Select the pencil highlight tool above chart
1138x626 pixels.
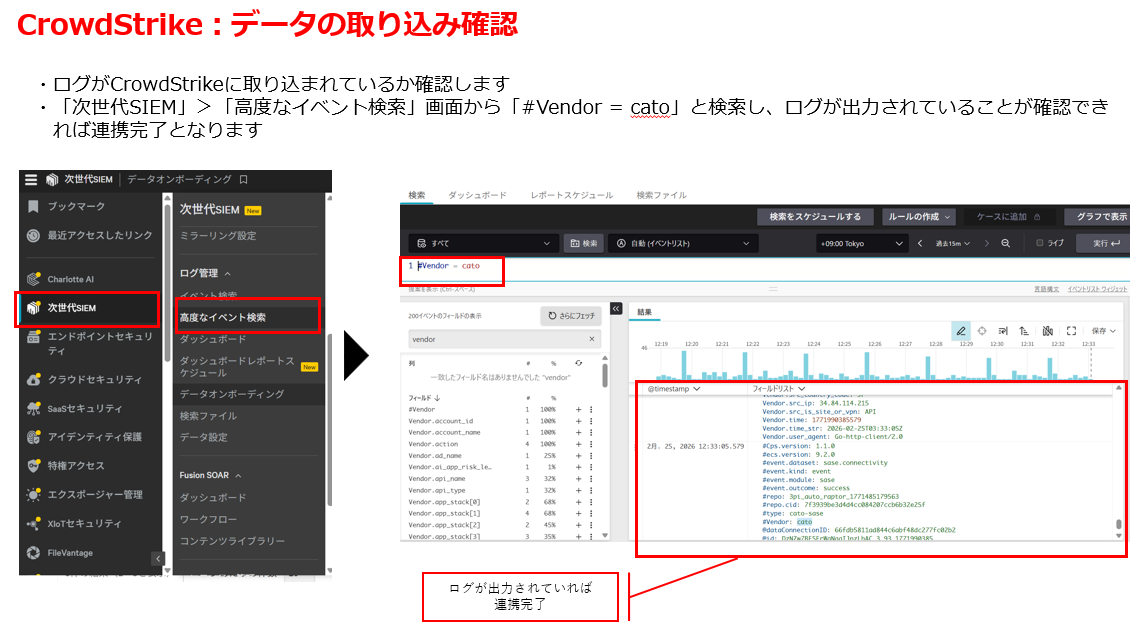point(961,331)
